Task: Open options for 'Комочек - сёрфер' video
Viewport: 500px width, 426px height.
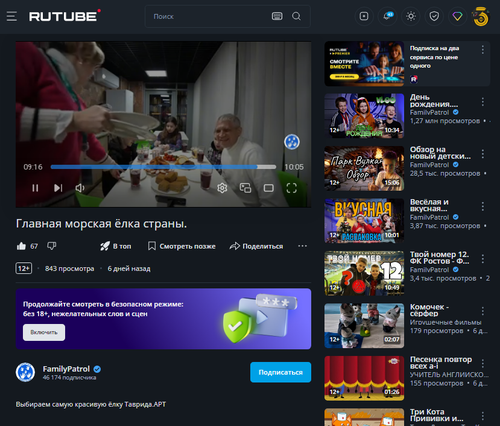Action: (x=483, y=311)
